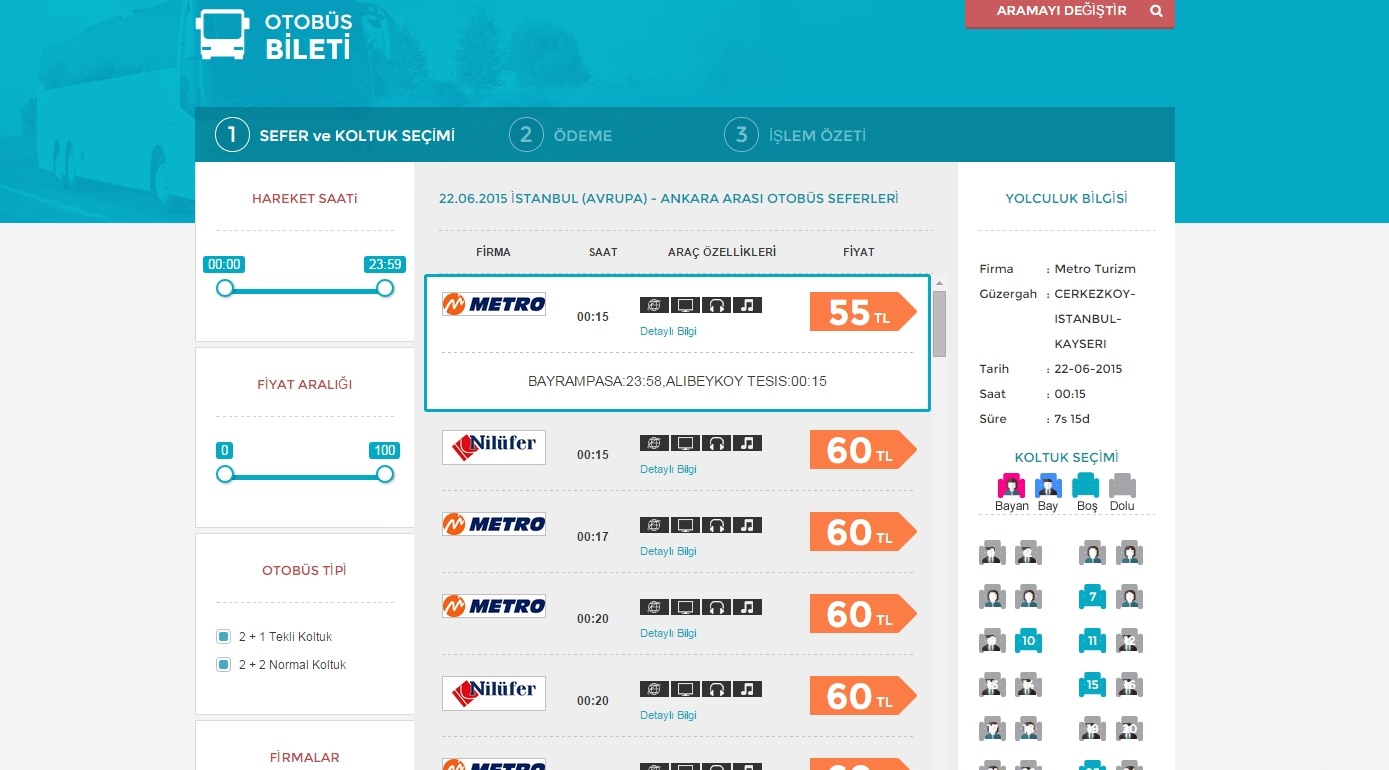
Task: Click the TV icon in Metro 00:17 row
Action: coord(685,525)
